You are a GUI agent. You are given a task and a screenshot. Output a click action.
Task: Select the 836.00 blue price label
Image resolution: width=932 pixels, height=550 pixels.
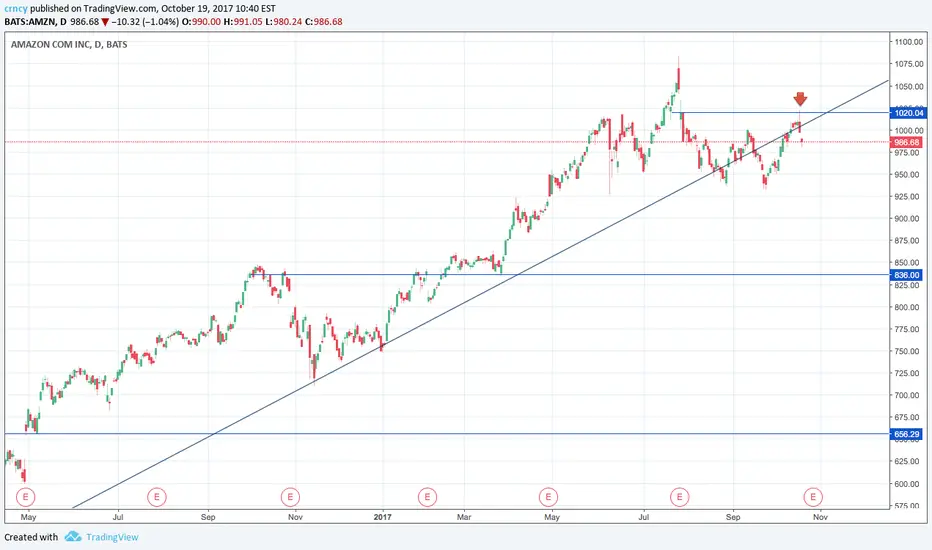(x=906, y=275)
